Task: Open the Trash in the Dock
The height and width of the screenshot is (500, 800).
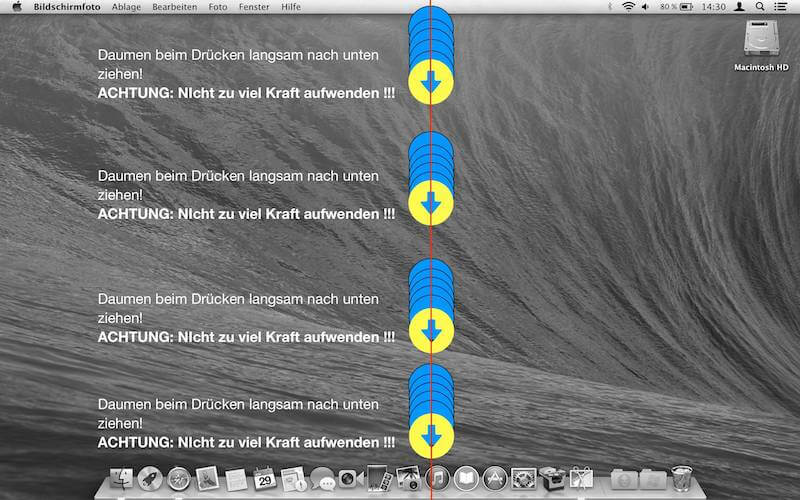Action: 682,479
